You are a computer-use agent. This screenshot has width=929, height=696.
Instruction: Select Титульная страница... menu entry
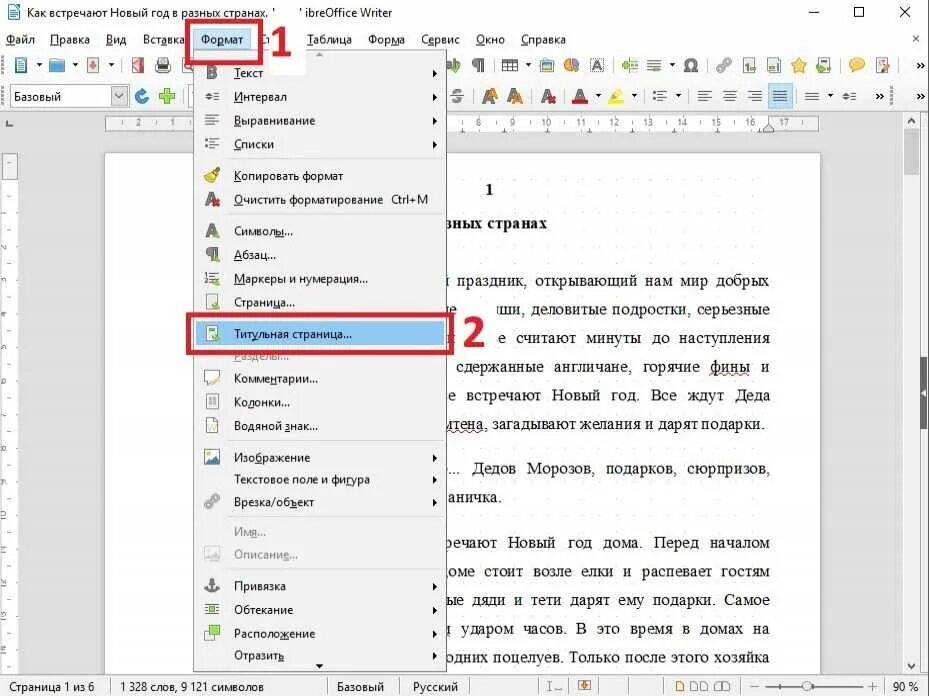click(x=320, y=334)
